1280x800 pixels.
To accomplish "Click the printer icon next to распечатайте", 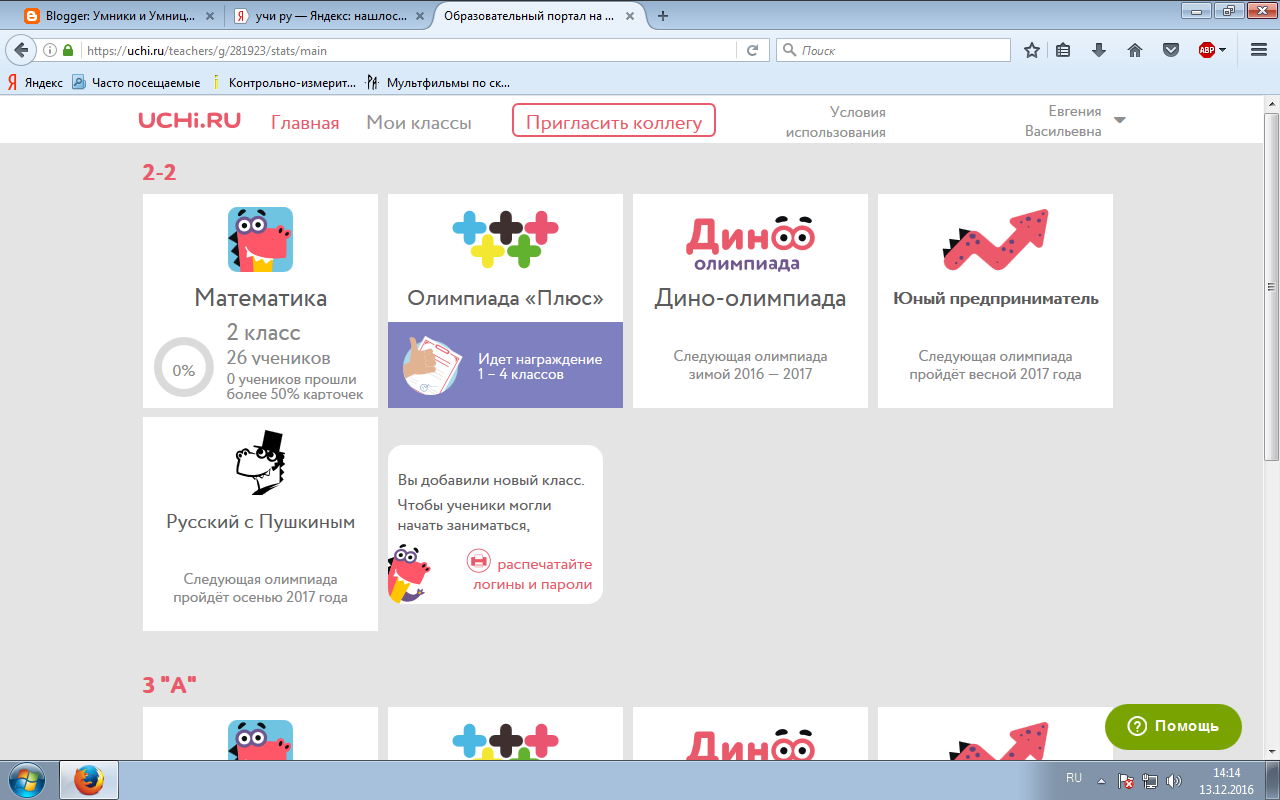I will pos(479,562).
